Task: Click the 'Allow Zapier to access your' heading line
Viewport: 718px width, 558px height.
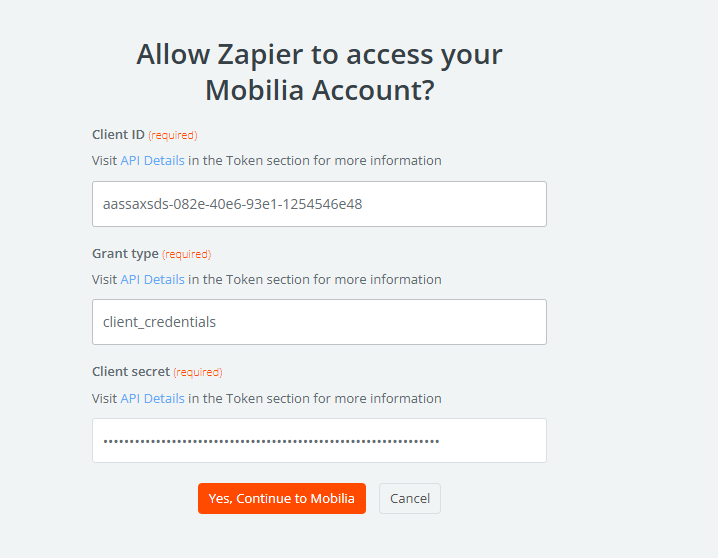Action: 319,54
